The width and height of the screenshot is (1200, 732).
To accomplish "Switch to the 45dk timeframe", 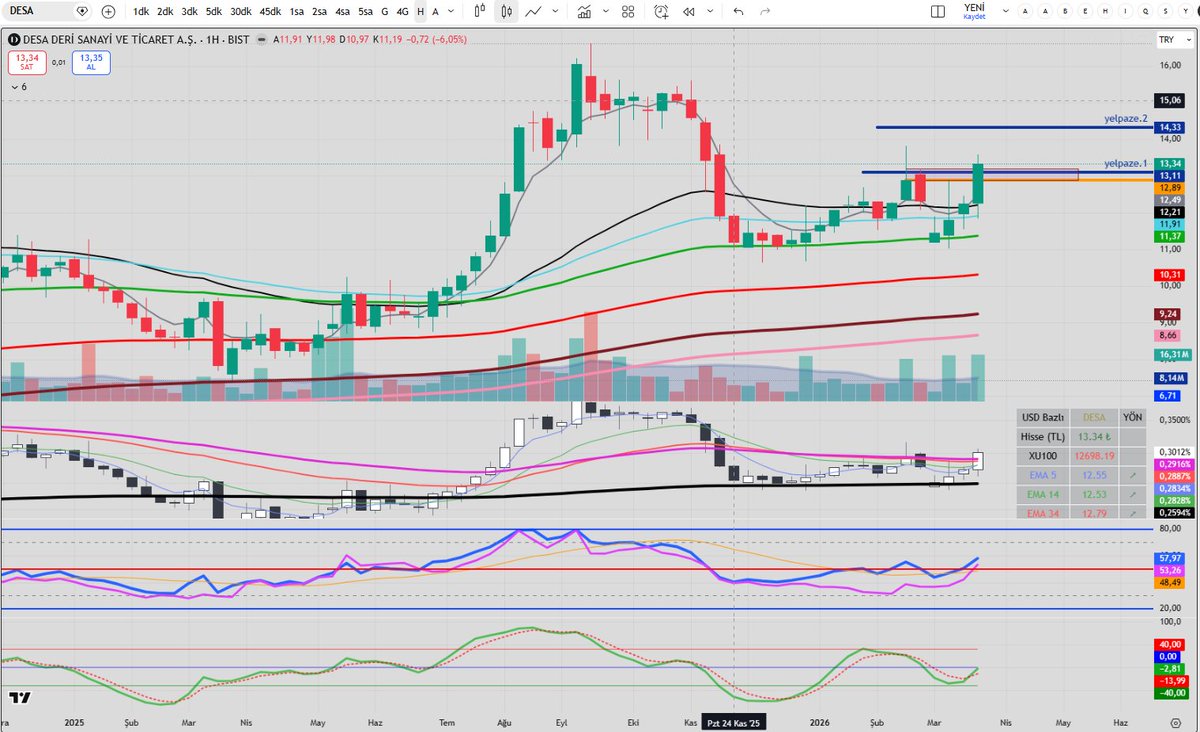I will pos(270,11).
